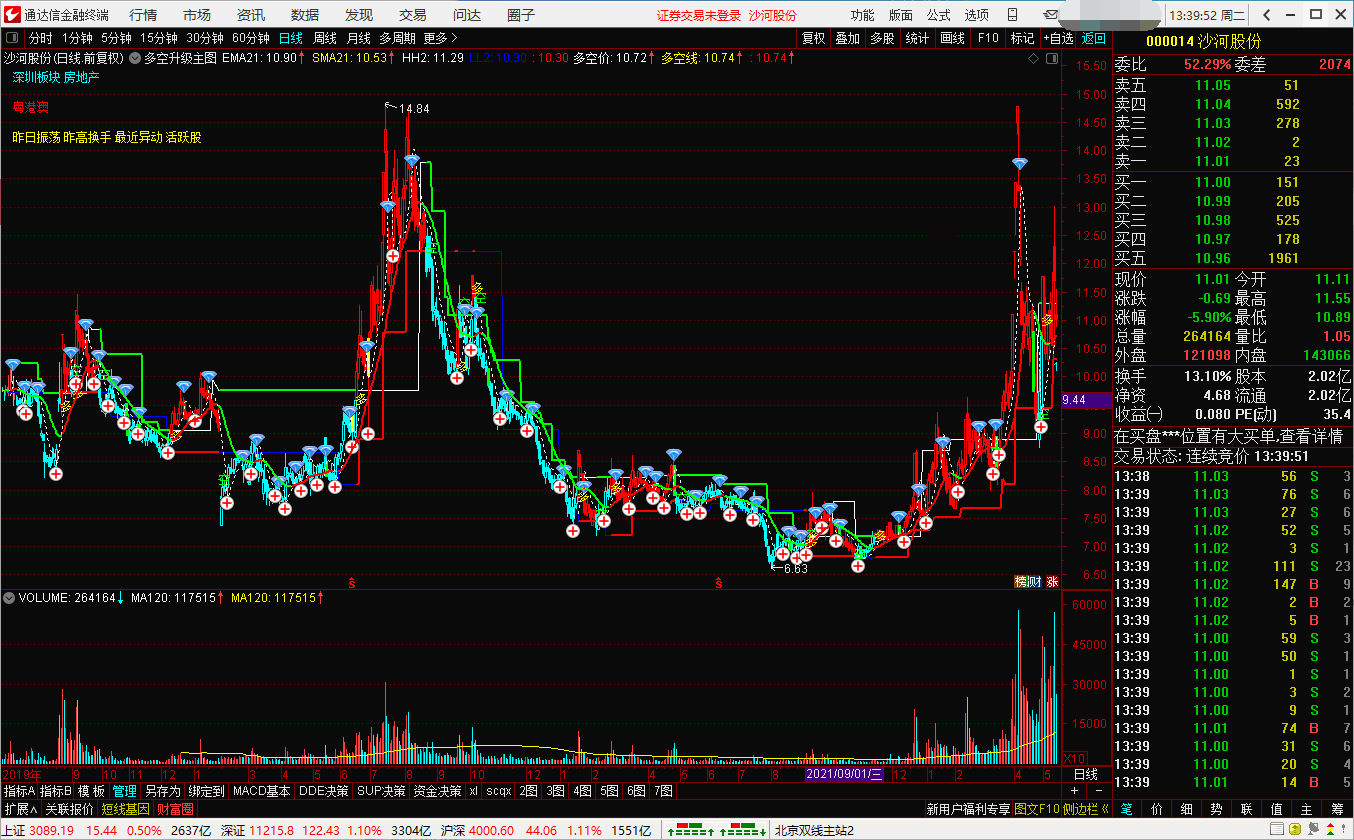Open the 交易 trading menu

(413, 15)
